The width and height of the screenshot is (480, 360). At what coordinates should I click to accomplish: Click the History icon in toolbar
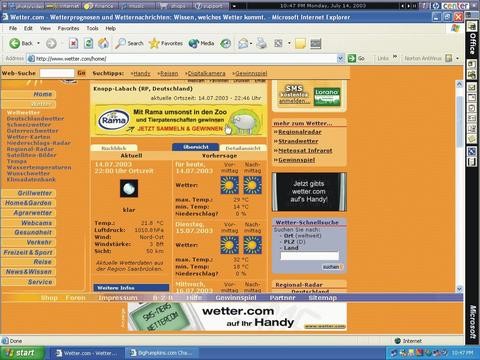(226, 43)
